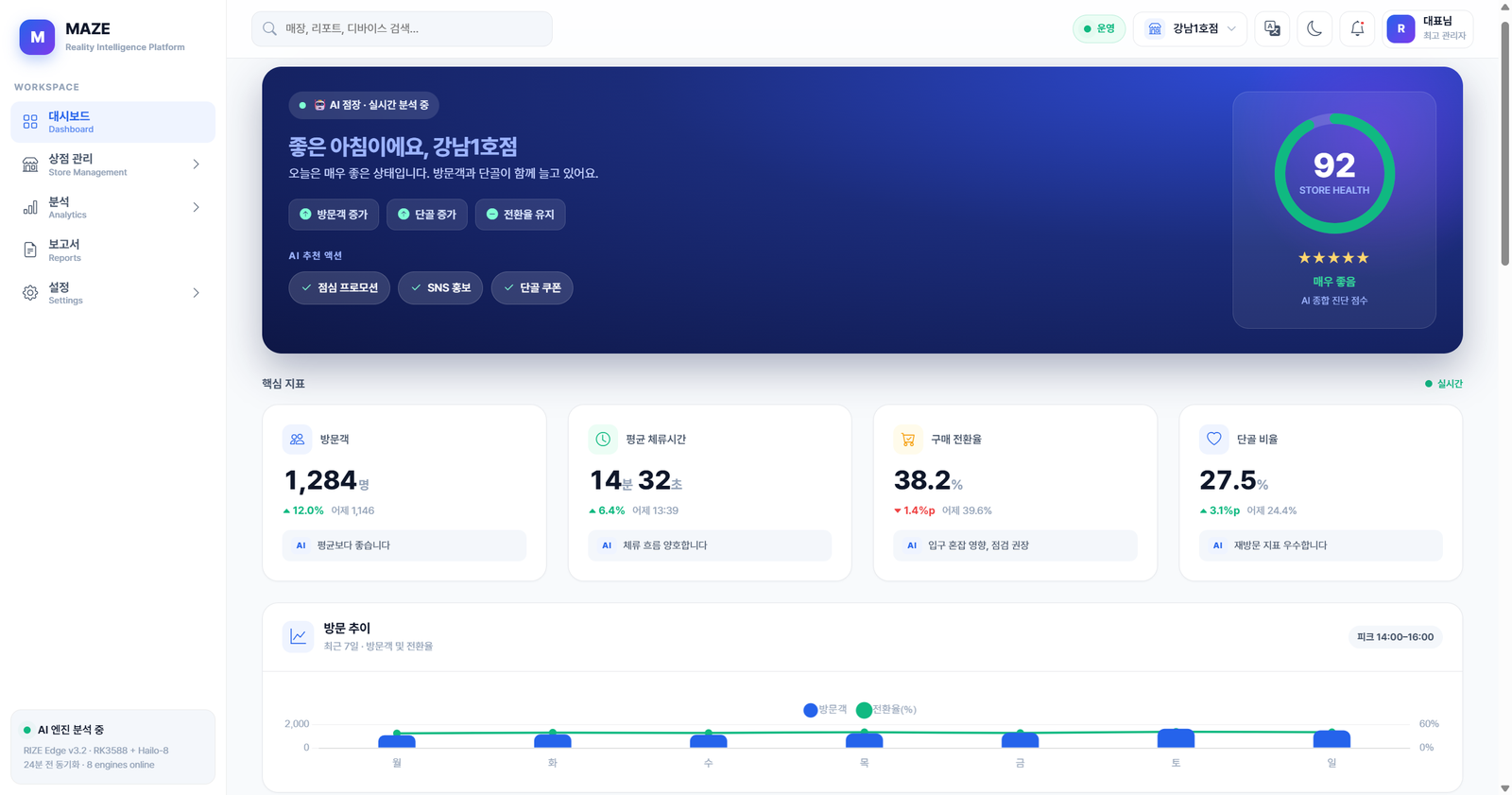This screenshot has width=1512, height=795.
Task: Click the page vertical scrollbar thumb
Action: point(1505,142)
